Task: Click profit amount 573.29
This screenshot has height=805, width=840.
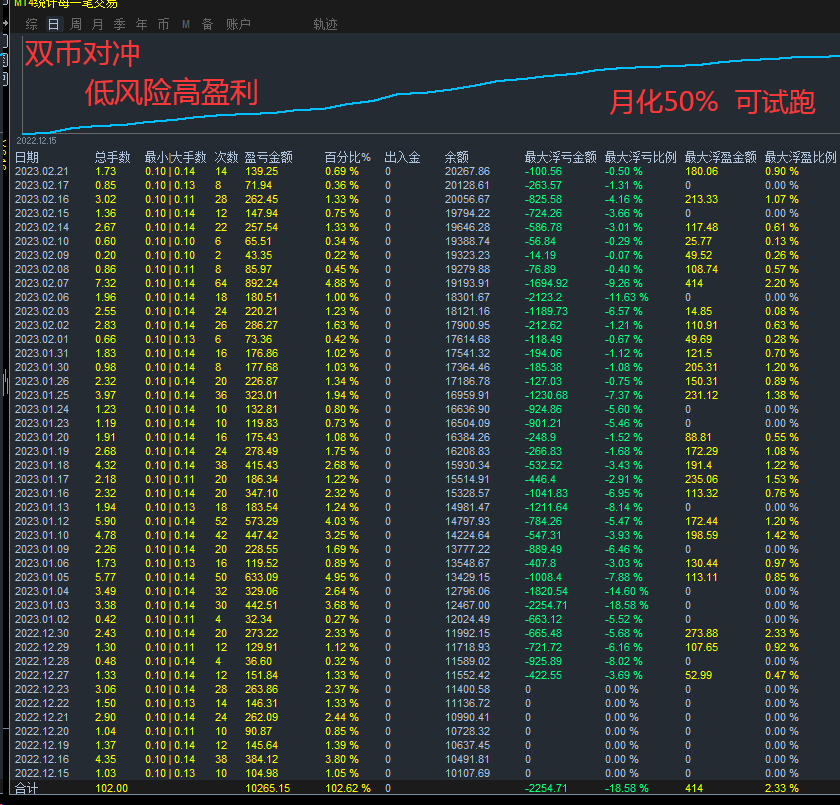Action: pos(261,521)
